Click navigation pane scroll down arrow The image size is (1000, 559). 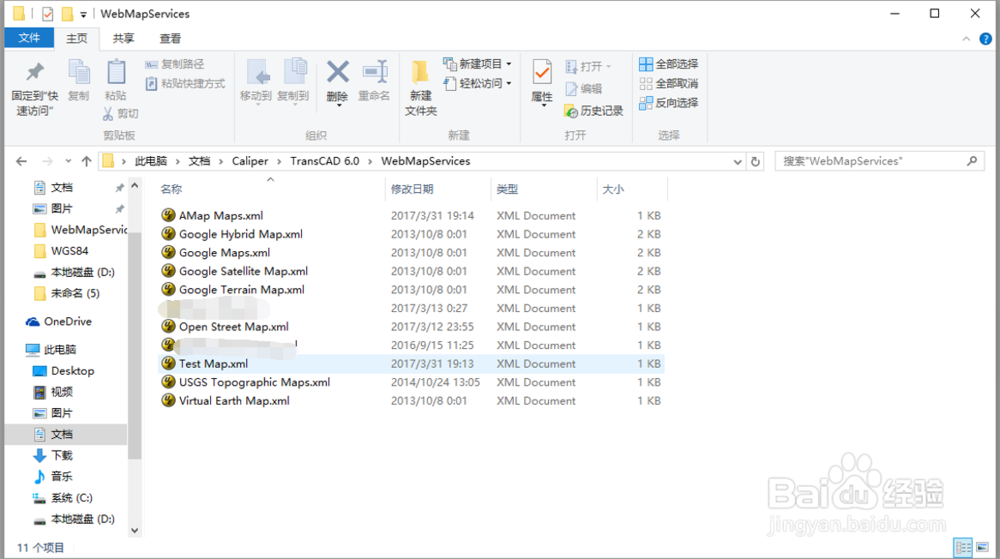(135, 530)
